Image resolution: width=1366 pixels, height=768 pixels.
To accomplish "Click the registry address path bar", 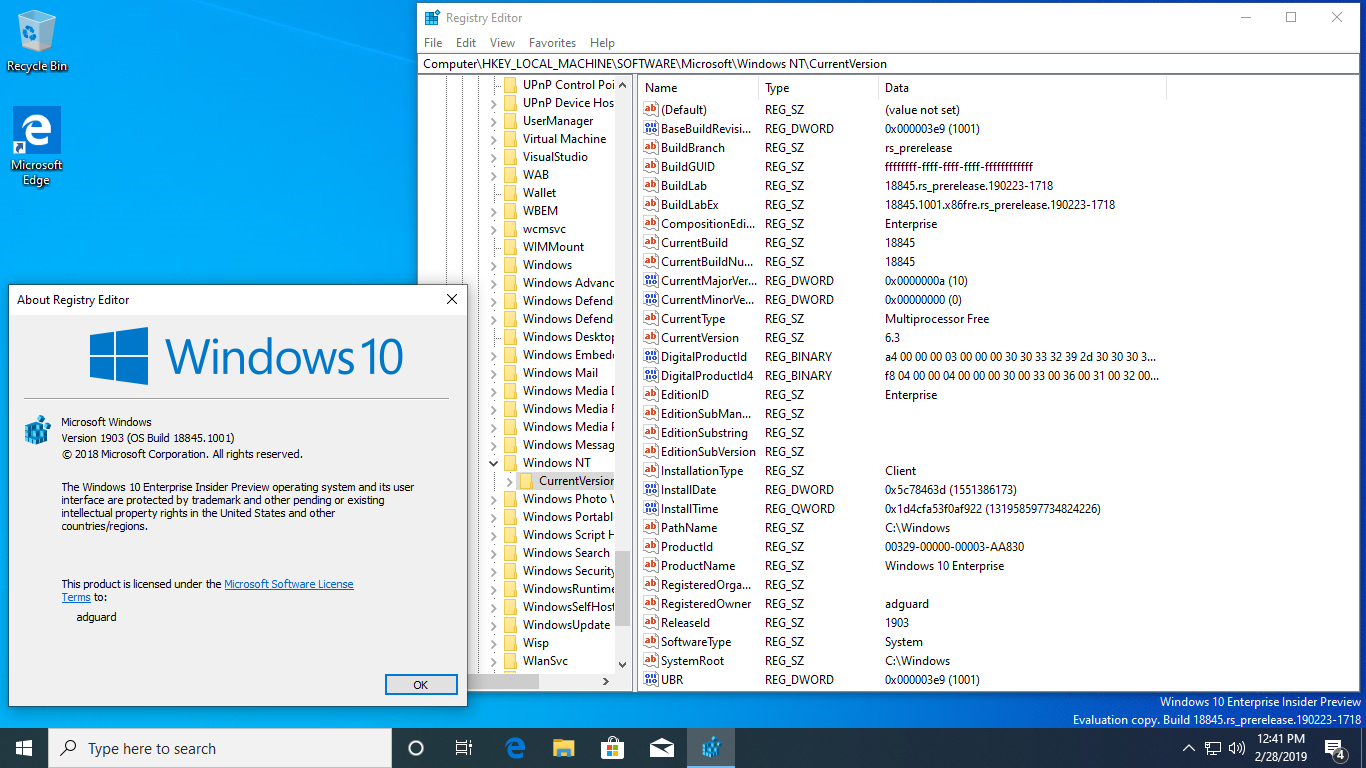I will [890, 63].
